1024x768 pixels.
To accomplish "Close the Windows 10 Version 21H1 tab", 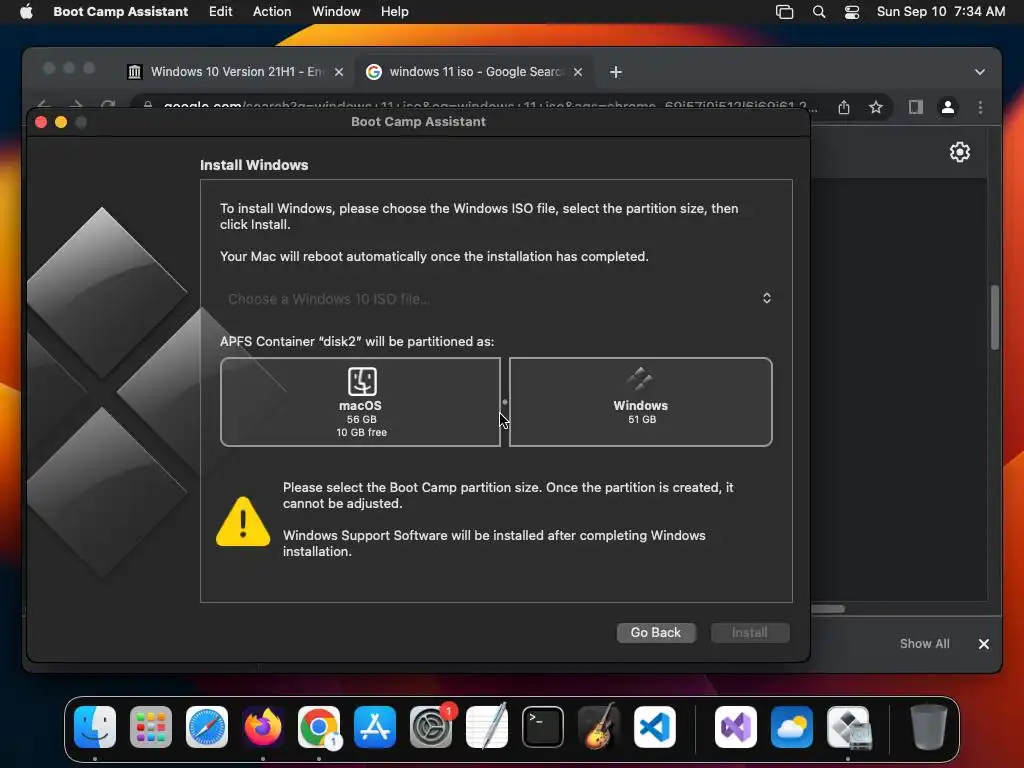I will click(x=339, y=72).
